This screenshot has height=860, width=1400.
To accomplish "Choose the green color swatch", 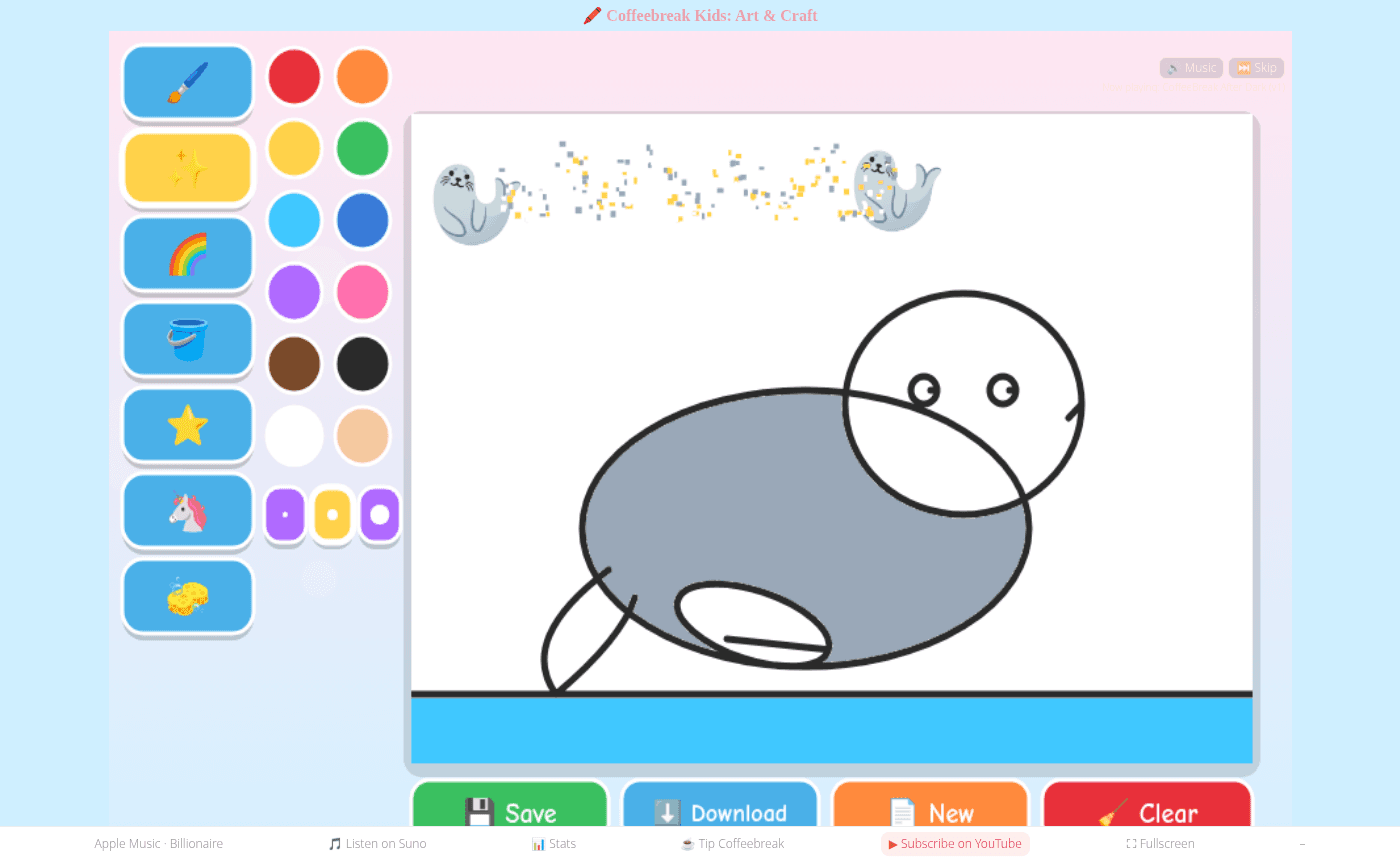I will 362,148.
